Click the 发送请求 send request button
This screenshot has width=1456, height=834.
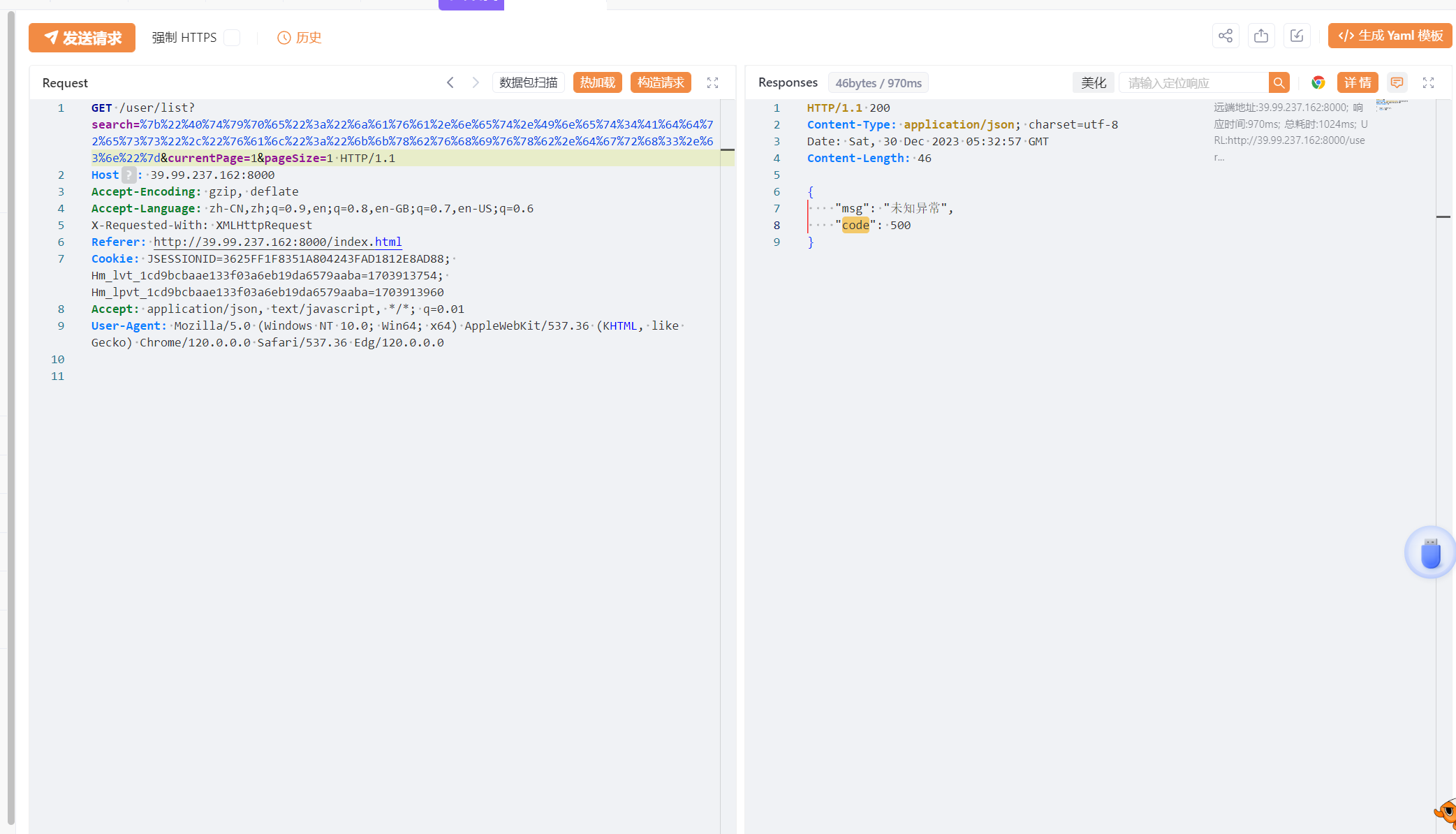[82, 38]
